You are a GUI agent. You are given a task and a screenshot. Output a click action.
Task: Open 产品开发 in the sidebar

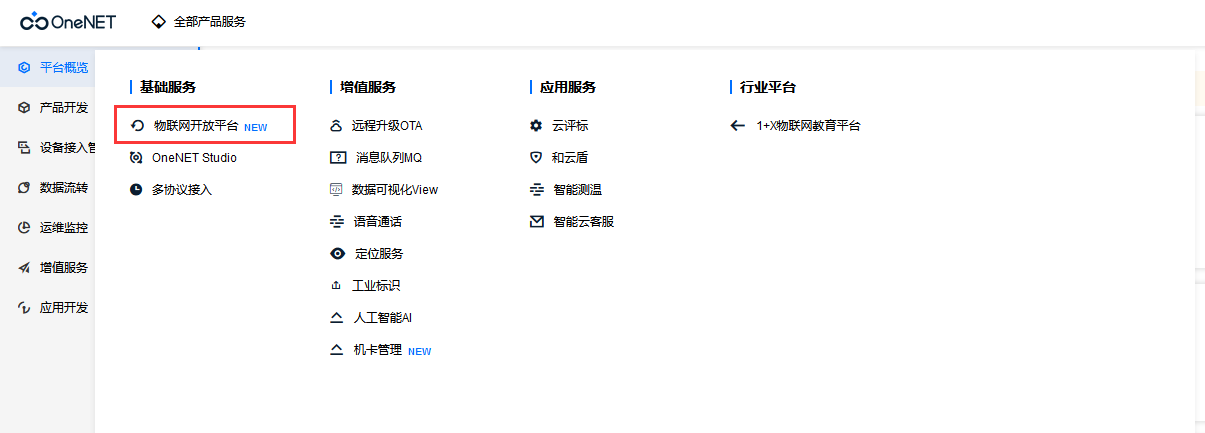[x=64, y=108]
